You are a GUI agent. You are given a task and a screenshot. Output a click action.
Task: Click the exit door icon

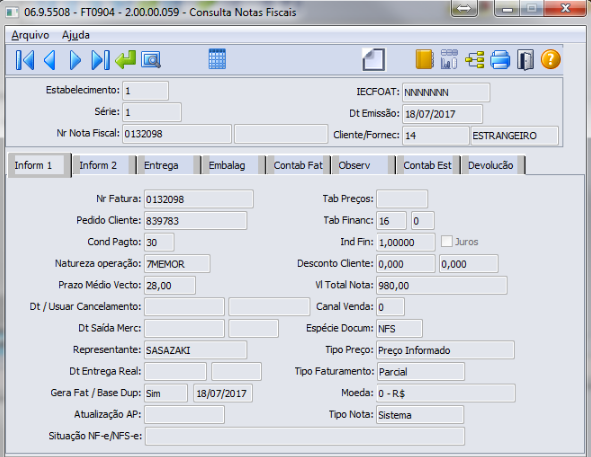(525, 60)
